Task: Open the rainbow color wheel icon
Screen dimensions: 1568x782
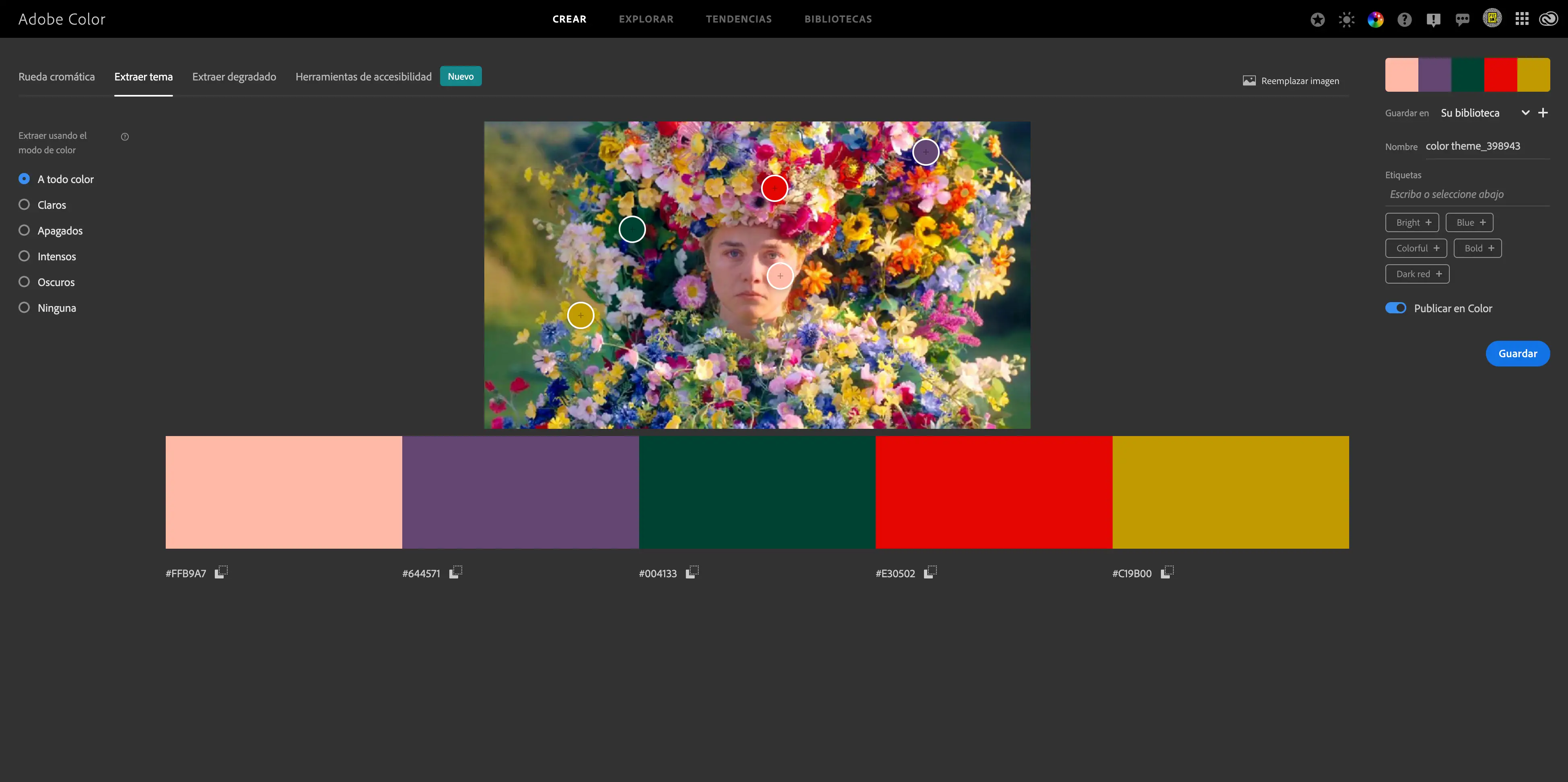Action: [x=1375, y=19]
